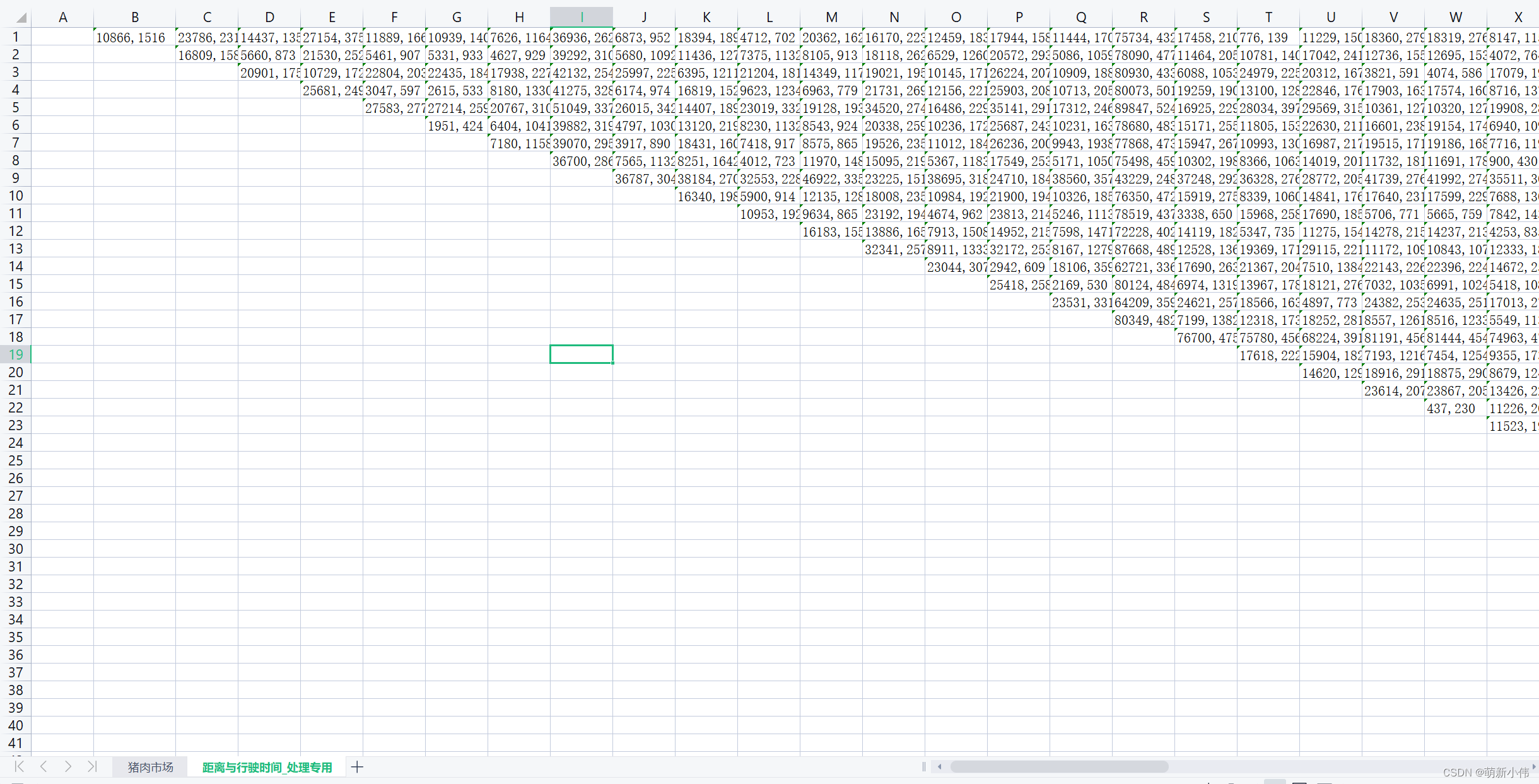Jump to last sheet with navigation arrow
Screen dimensions: 1539x784
[92, 766]
